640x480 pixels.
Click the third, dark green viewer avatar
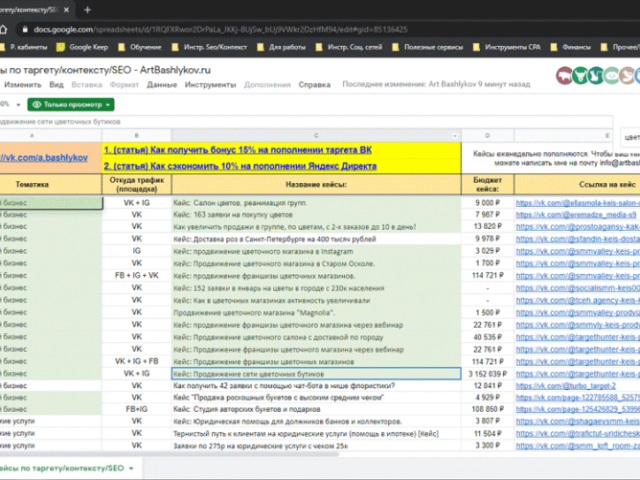(x=596, y=76)
